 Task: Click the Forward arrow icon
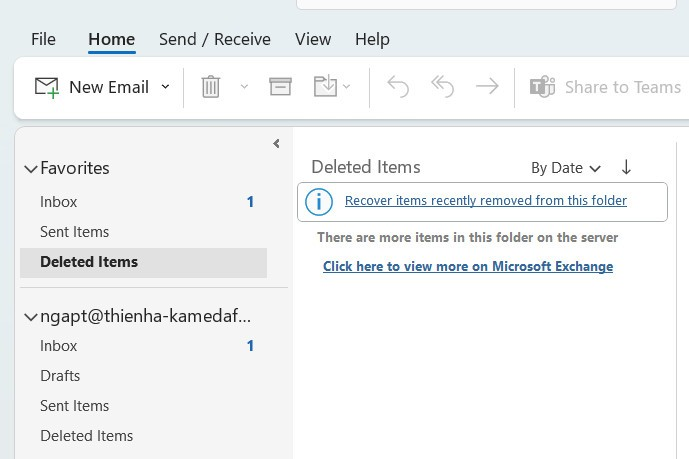coord(487,87)
